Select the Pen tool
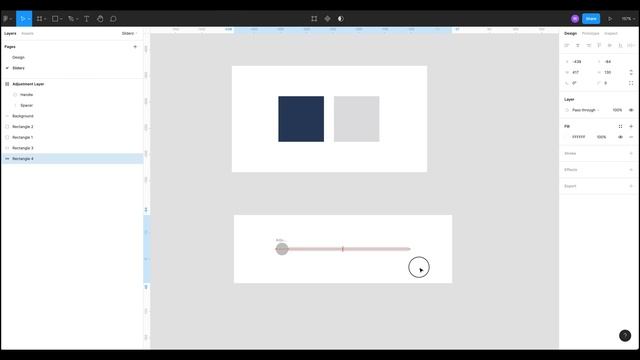640x360 pixels. click(x=71, y=19)
